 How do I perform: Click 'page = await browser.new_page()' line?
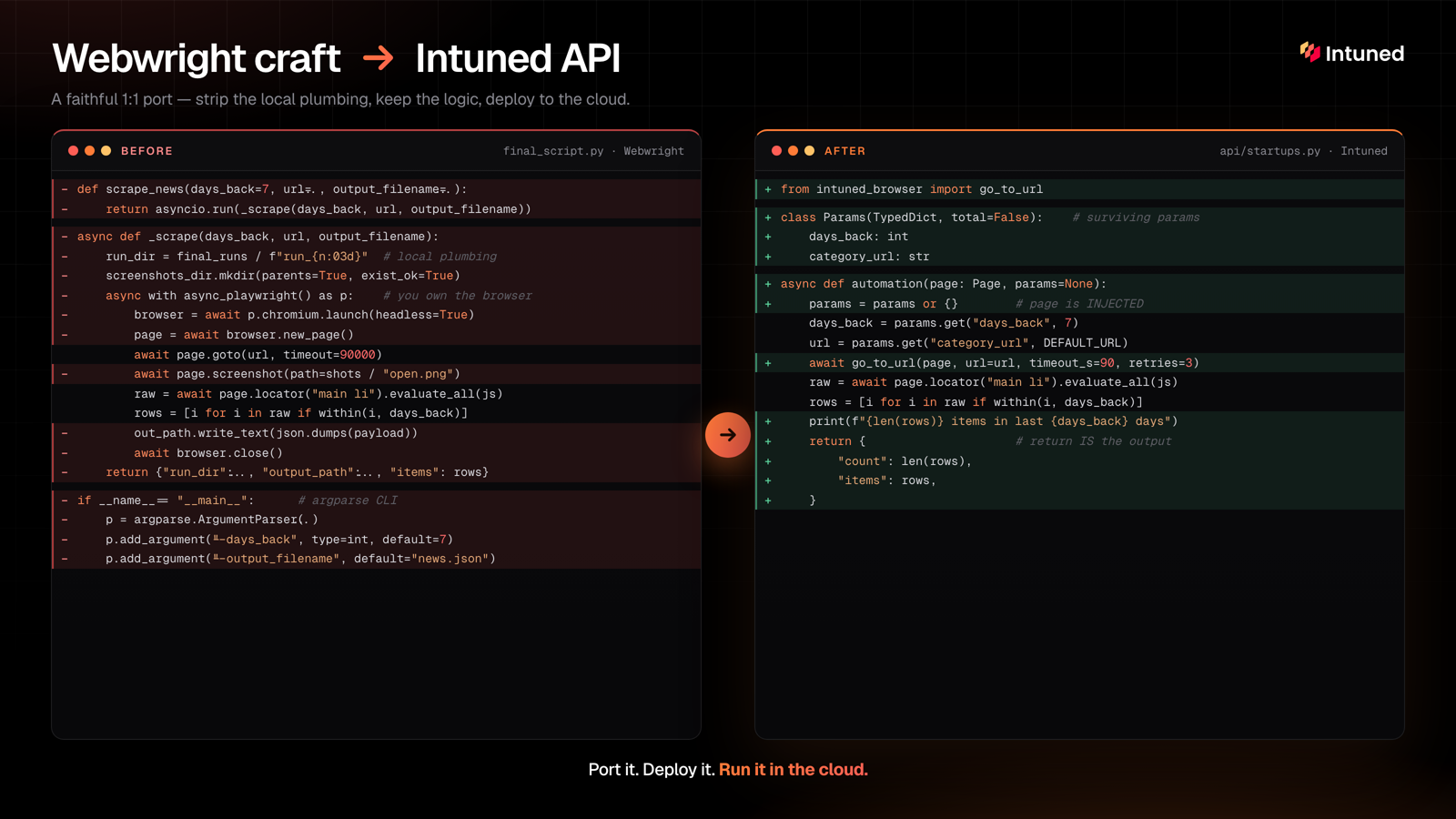point(377,335)
